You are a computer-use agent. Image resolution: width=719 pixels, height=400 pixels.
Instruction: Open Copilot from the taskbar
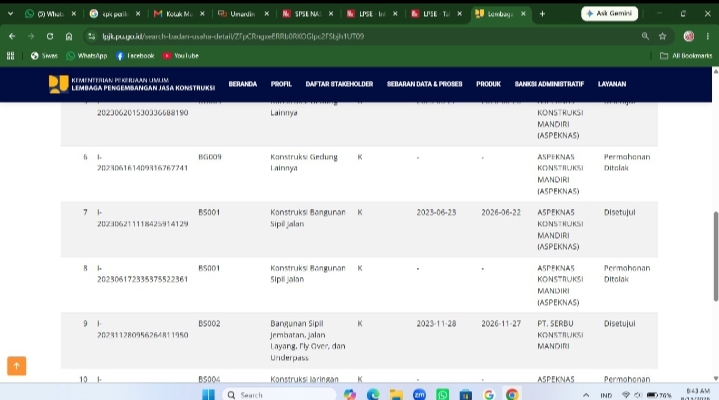click(350, 394)
